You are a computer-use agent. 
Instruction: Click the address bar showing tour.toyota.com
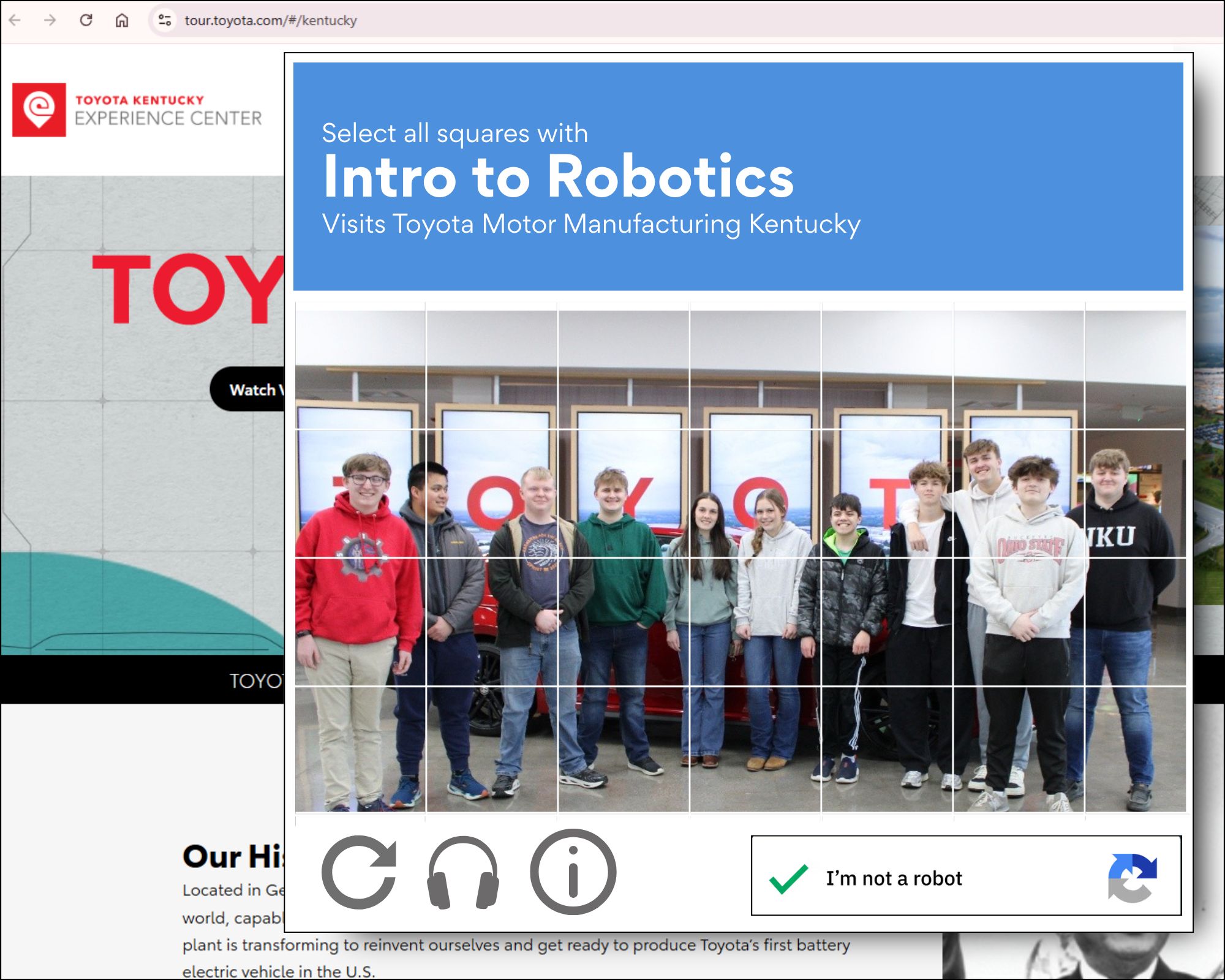click(x=271, y=20)
